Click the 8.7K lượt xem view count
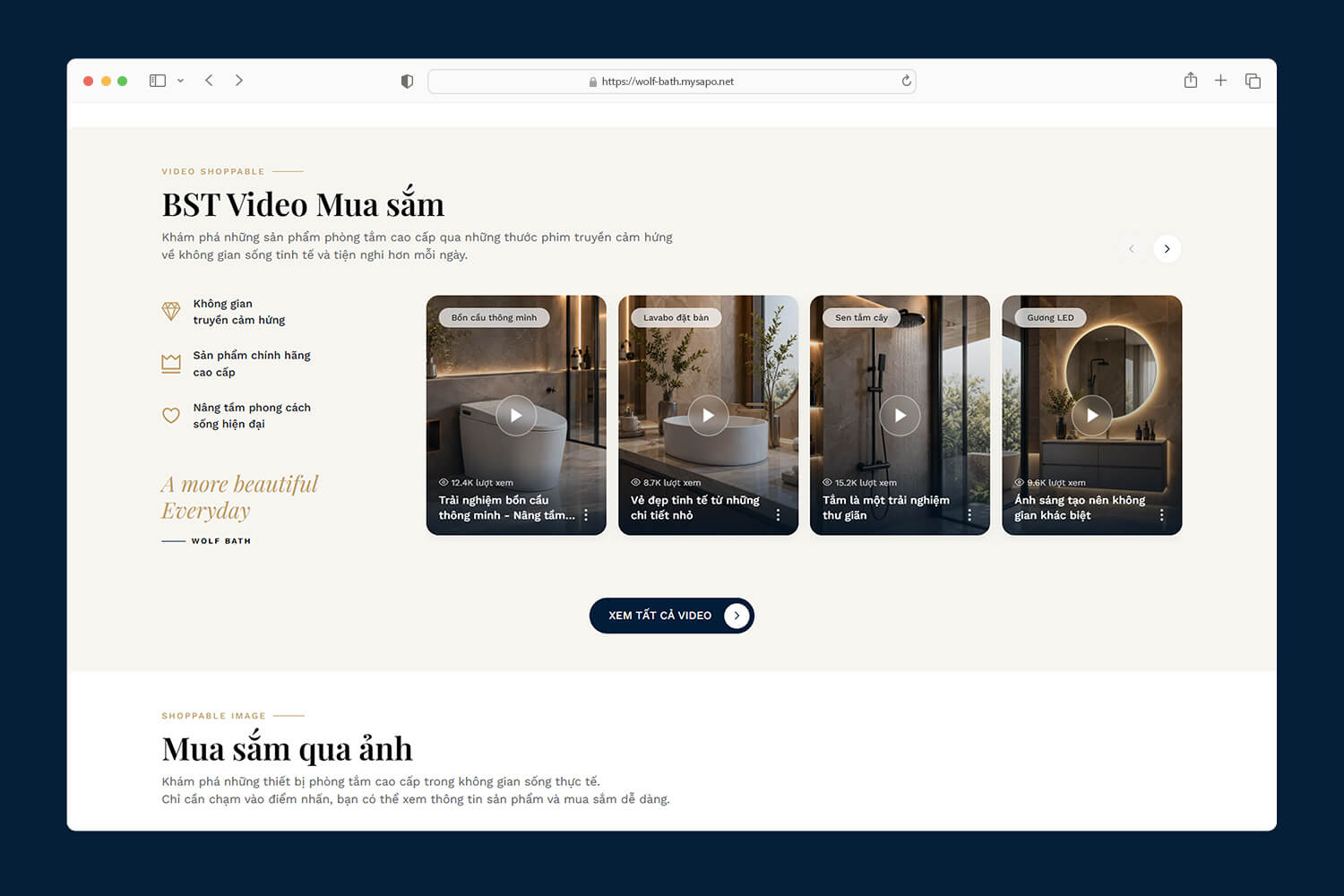 (666, 483)
